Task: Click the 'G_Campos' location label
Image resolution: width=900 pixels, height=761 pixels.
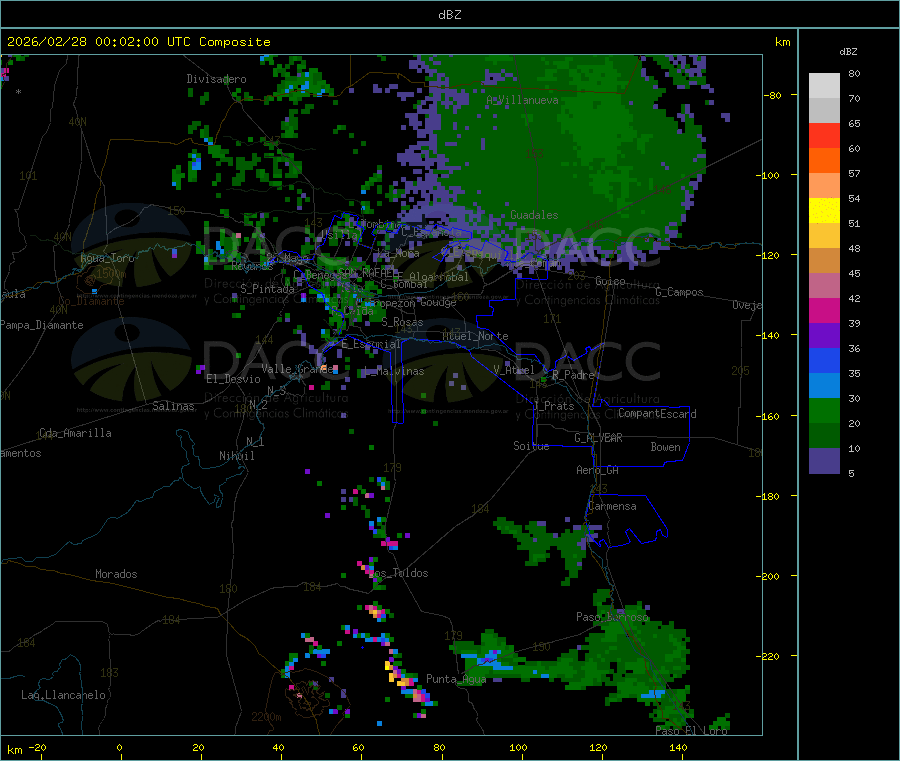Action: (679, 292)
